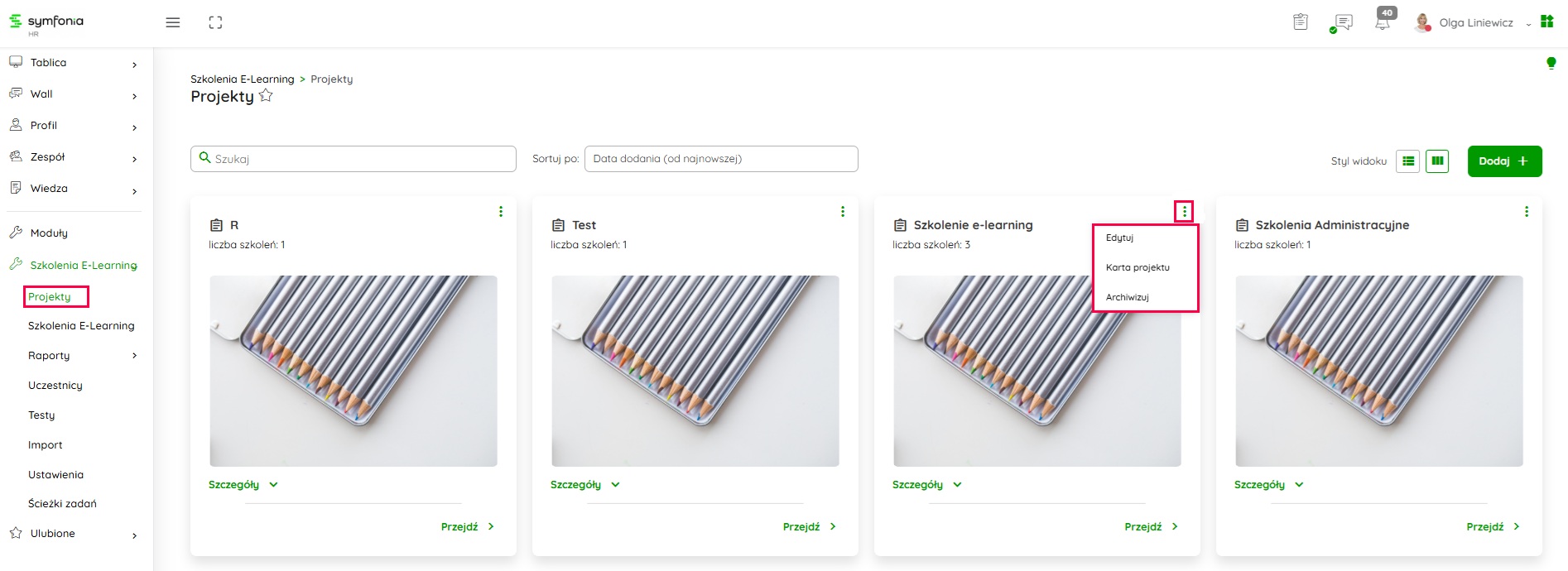Toggle fullscreen mode icon
Screen dimensions: 1568x571
tap(215, 23)
